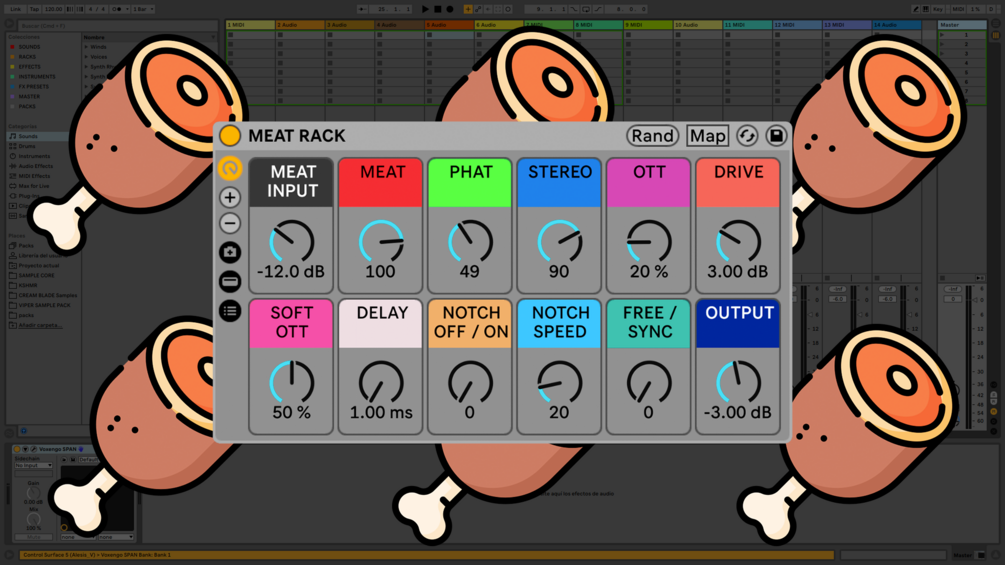Select Sounds category with note icon
This screenshot has width=1005, height=565.
click(28, 136)
